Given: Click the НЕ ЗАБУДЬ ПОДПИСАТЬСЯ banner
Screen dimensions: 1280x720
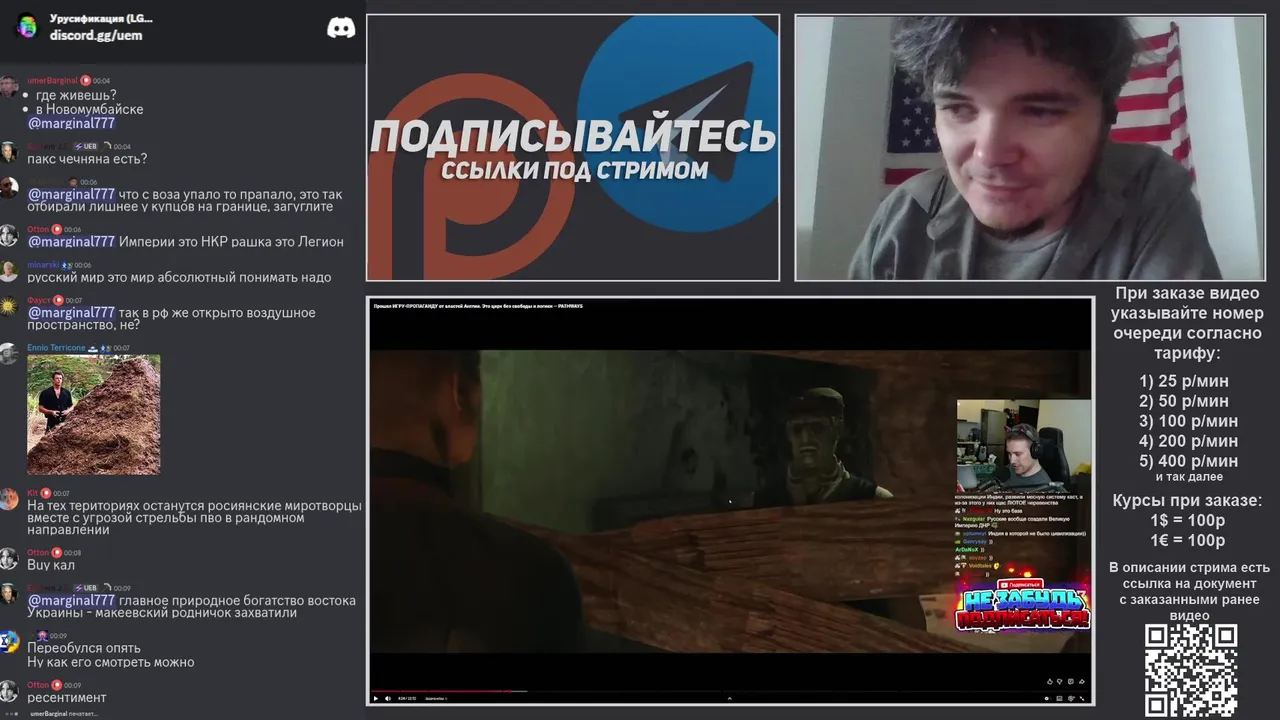Looking at the screenshot, I should pyautogui.click(x=1024, y=609).
